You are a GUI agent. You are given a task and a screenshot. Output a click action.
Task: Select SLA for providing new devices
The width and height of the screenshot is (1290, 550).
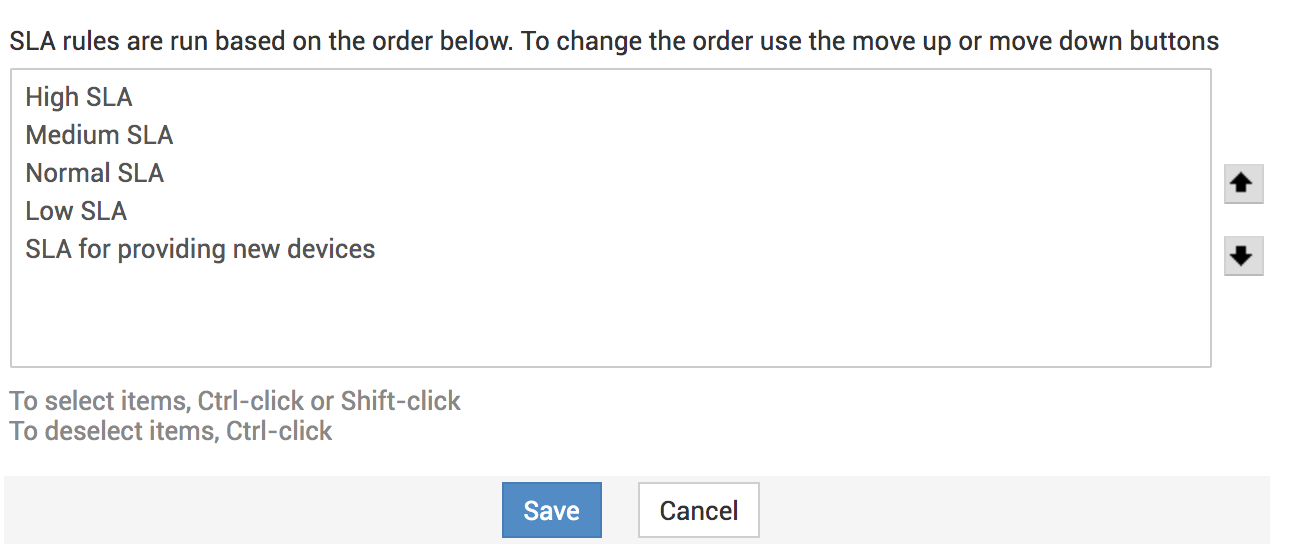coord(200,249)
